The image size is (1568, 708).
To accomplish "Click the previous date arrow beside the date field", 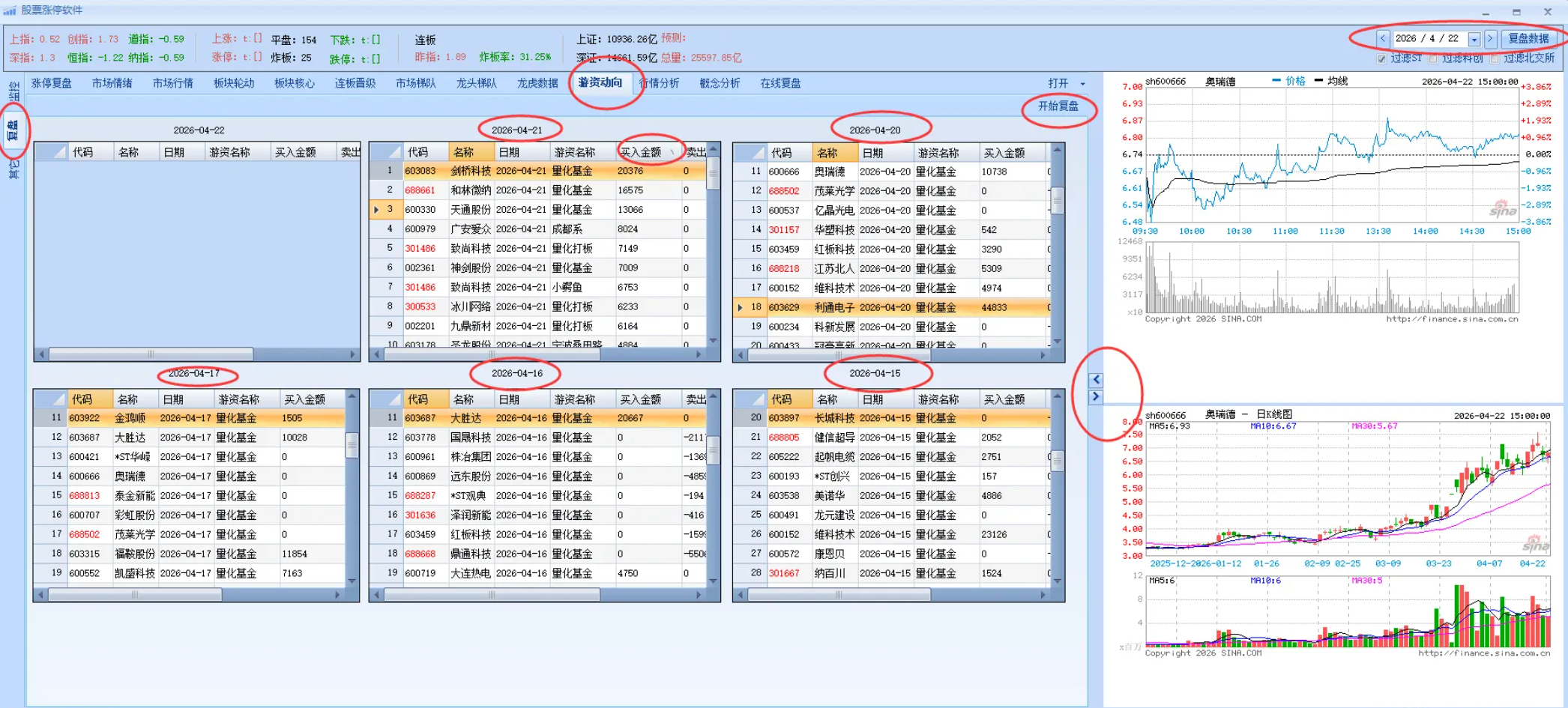I will [1384, 38].
